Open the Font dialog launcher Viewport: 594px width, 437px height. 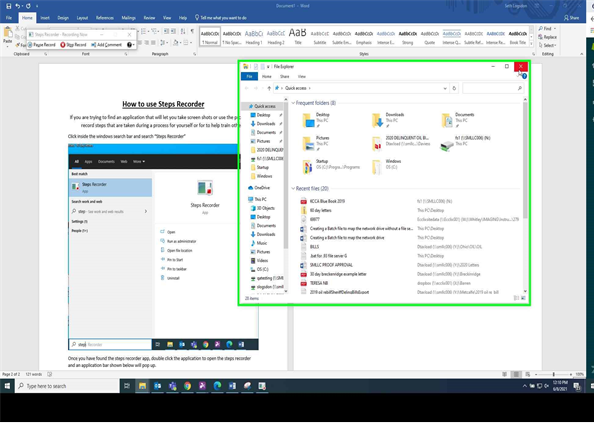coord(126,54)
